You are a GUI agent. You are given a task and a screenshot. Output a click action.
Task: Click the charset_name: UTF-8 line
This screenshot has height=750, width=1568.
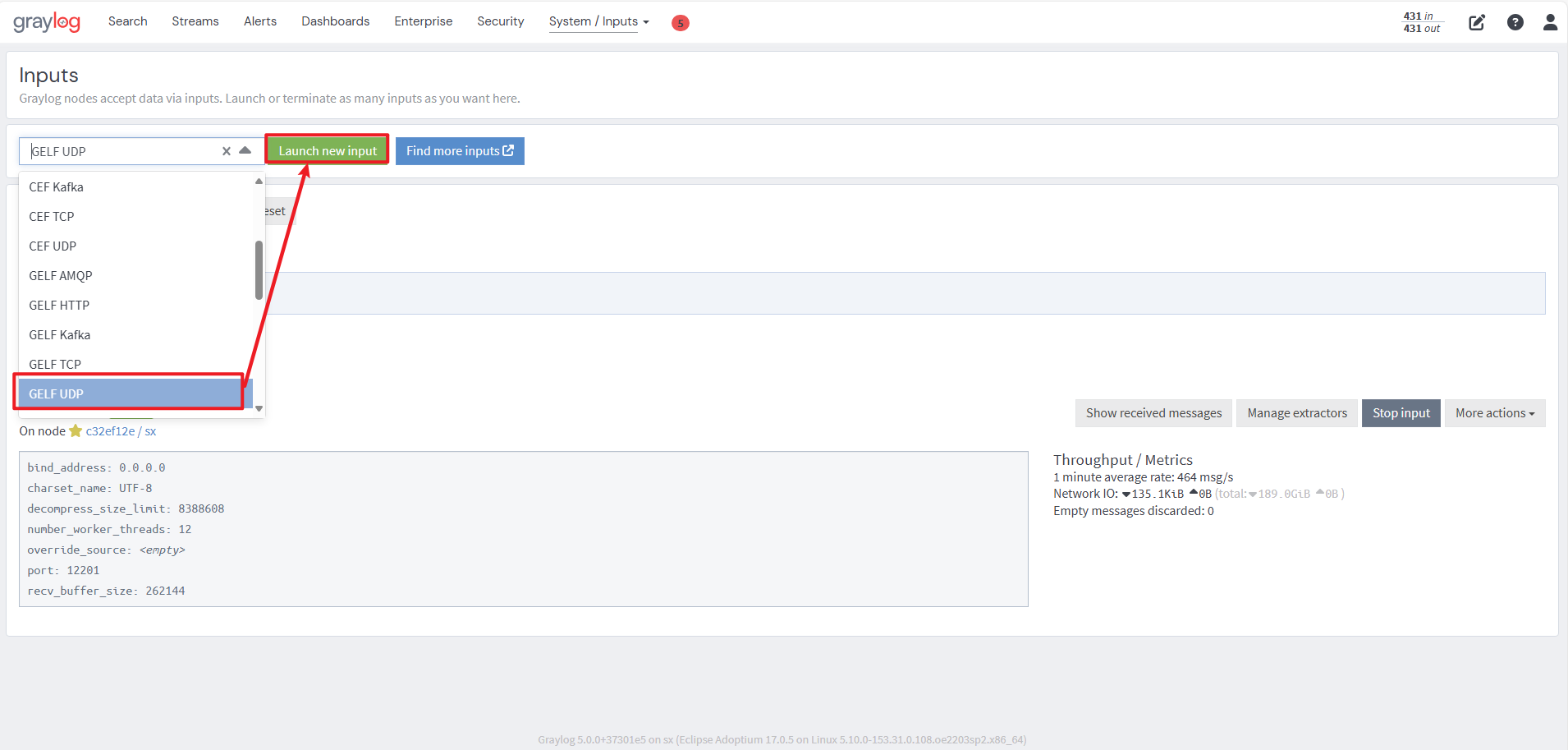[x=89, y=488]
